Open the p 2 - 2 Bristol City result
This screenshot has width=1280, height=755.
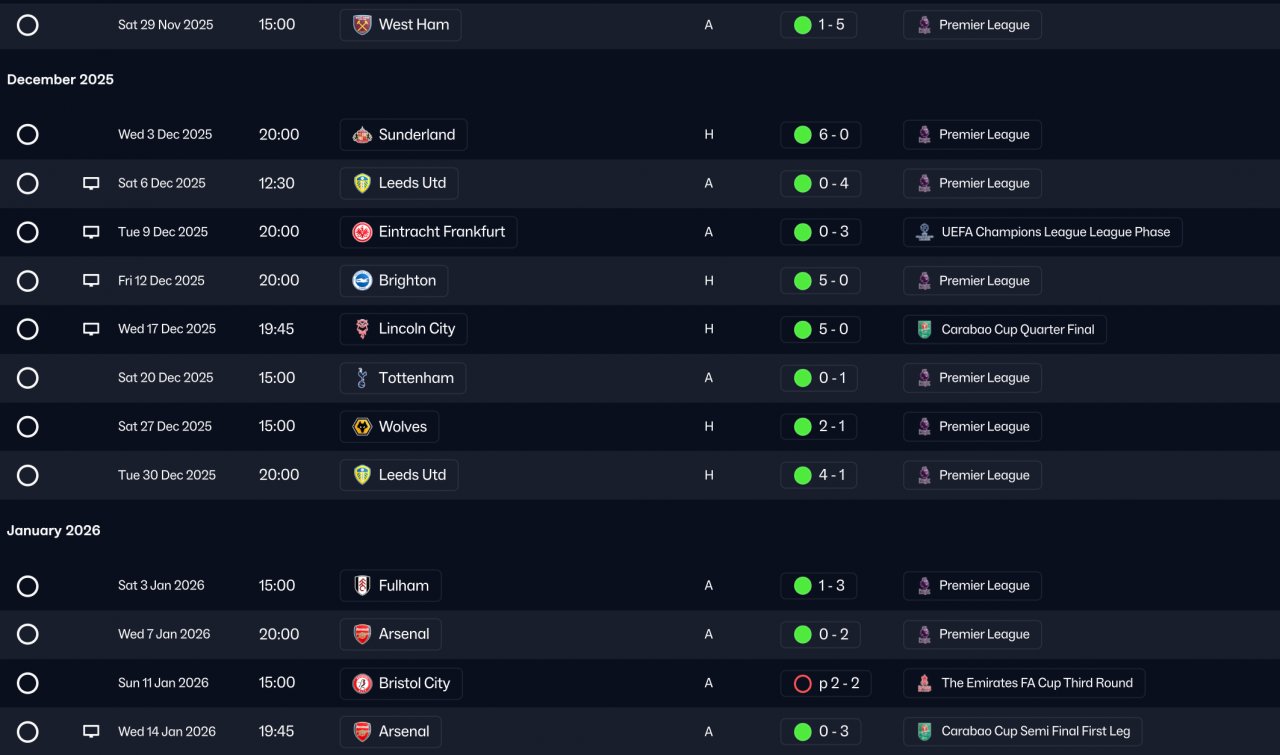pyautogui.click(x=825, y=683)
